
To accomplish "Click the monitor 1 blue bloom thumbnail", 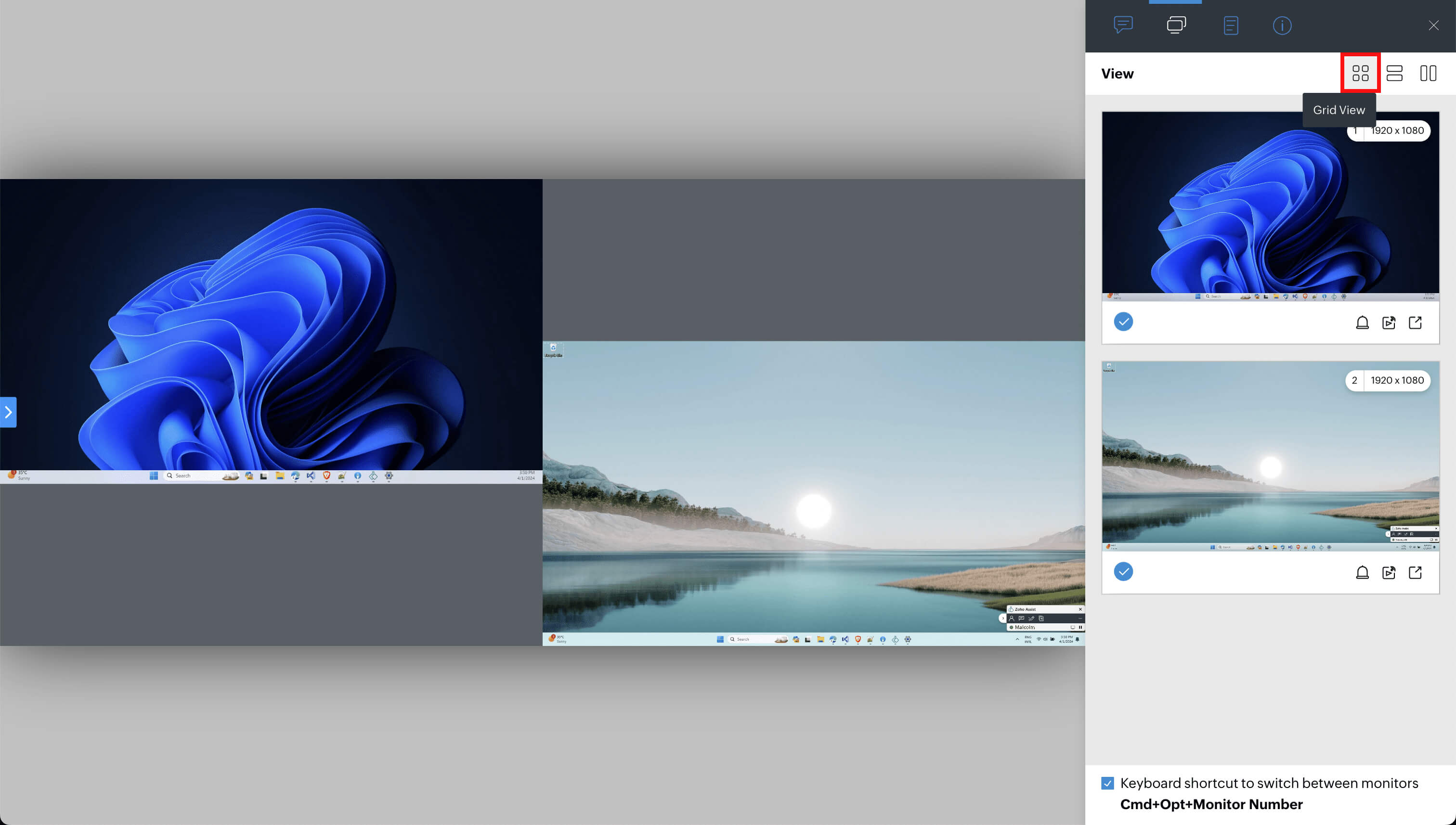I will 1270,210.
